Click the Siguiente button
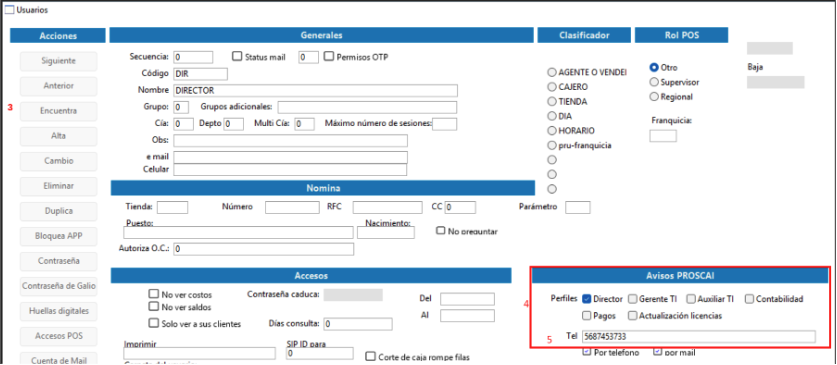Screen dimensions: 837x365 [x=59, y=61]
